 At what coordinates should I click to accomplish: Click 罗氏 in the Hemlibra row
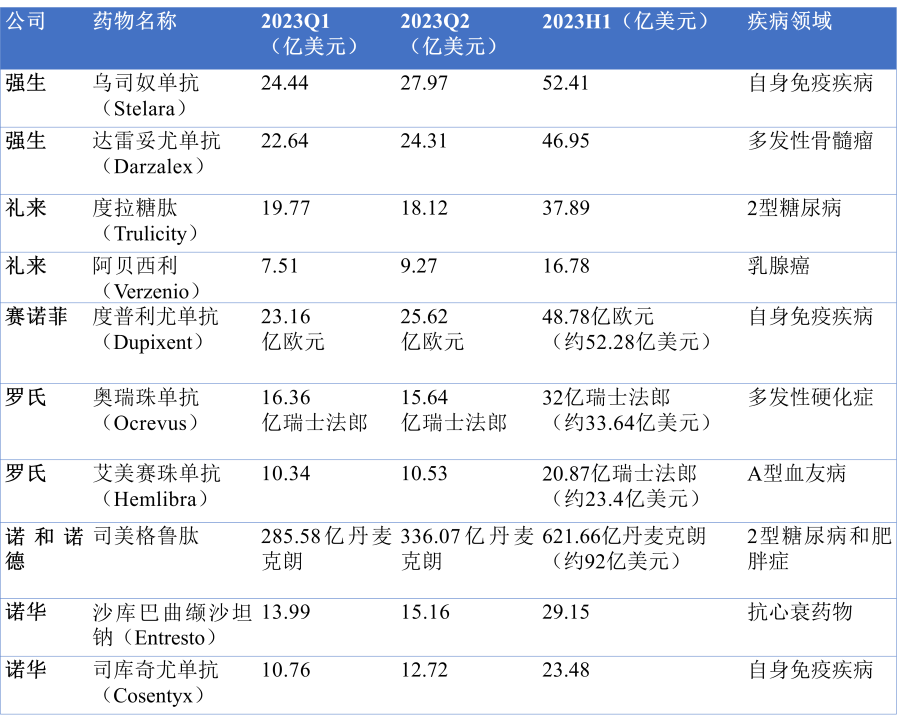(x=26, y=474)
